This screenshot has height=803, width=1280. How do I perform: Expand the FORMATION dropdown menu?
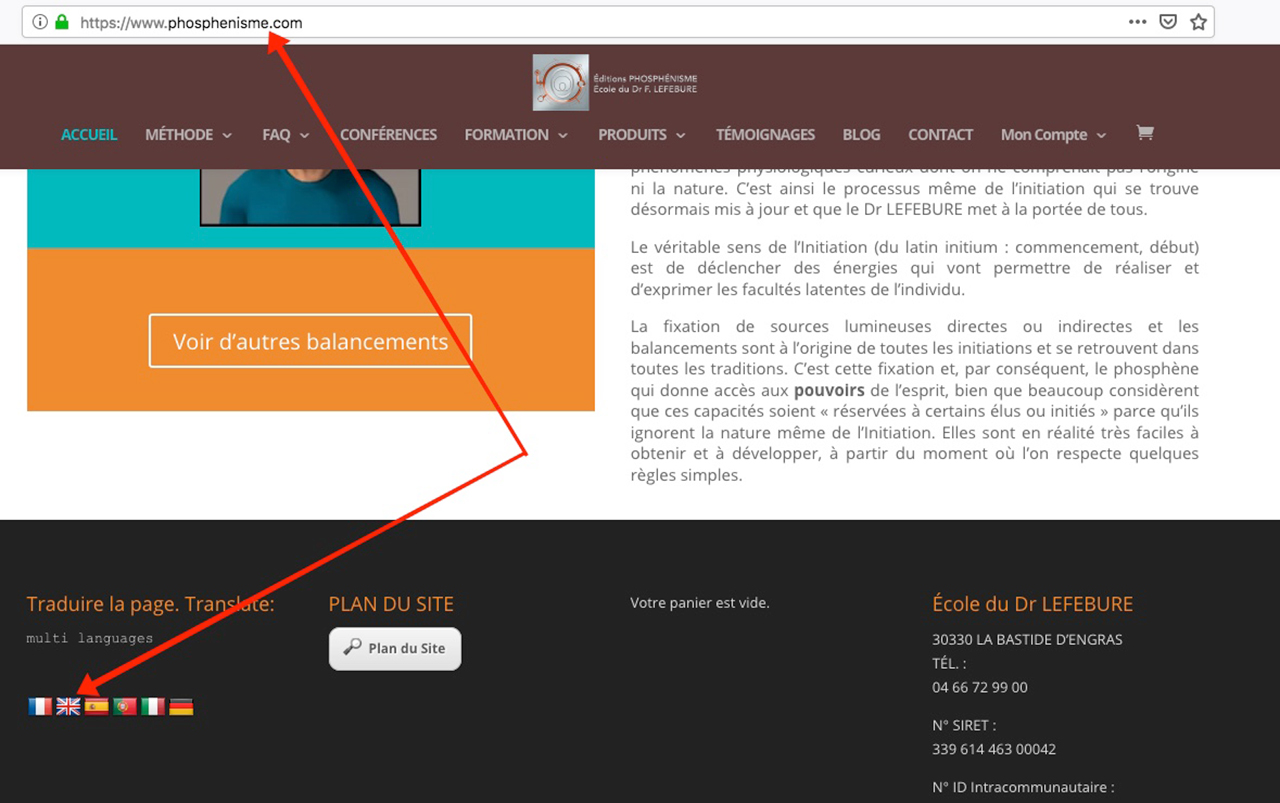(x=515, y=135)
